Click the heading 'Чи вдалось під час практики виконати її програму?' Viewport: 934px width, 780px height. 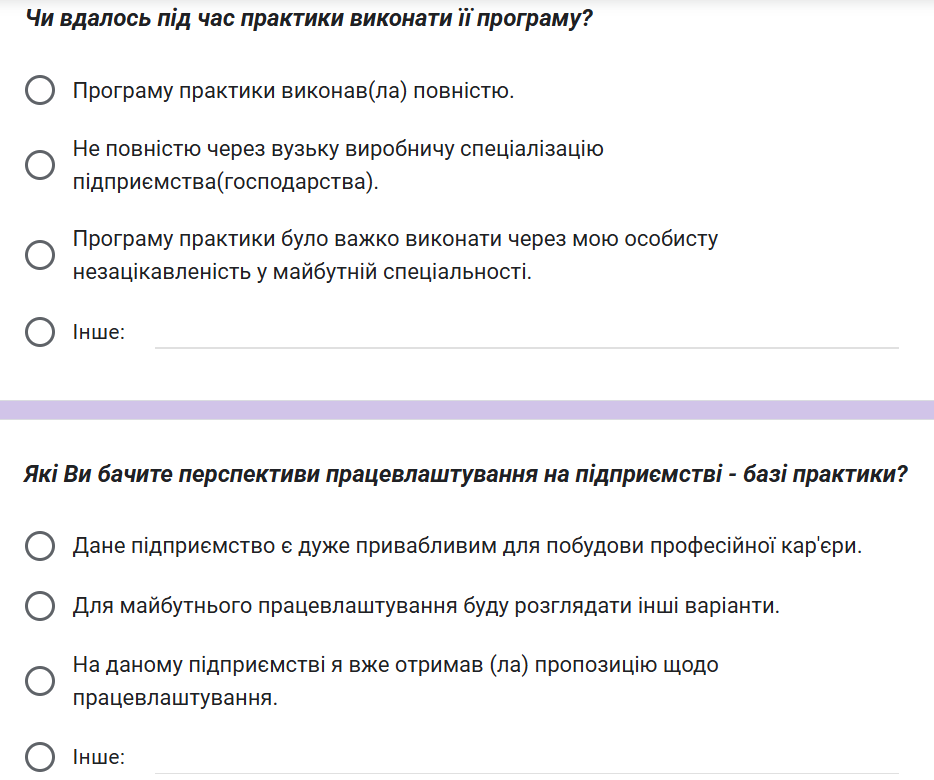pos(309,19)
